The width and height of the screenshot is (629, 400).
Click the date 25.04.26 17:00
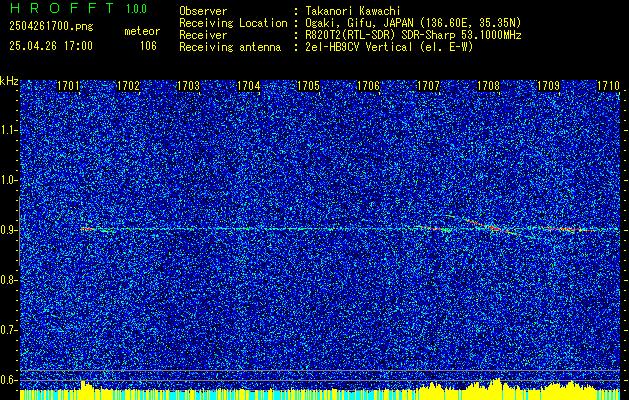[x=51, y=46]
